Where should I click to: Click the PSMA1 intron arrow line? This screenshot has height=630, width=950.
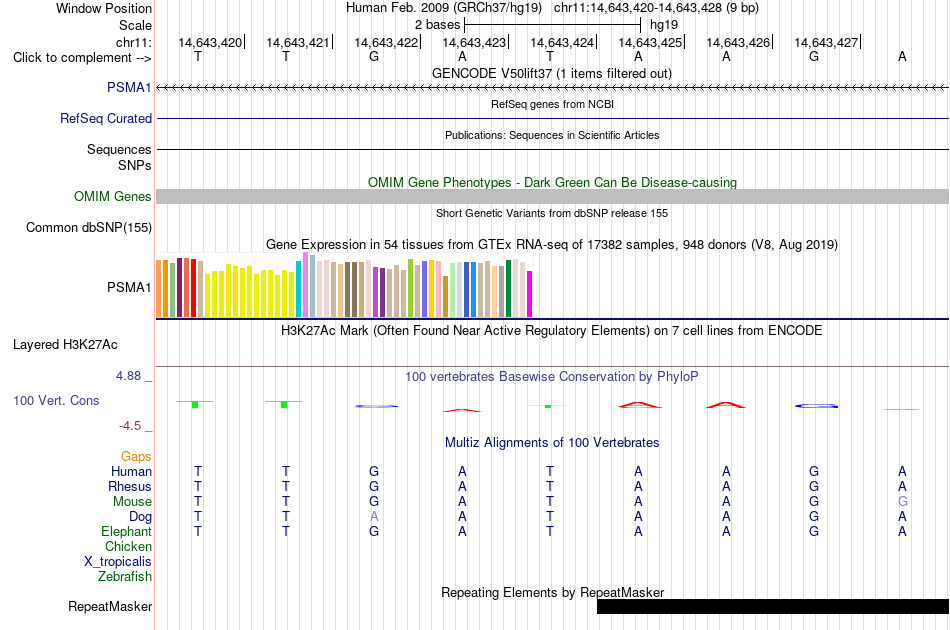552,88
